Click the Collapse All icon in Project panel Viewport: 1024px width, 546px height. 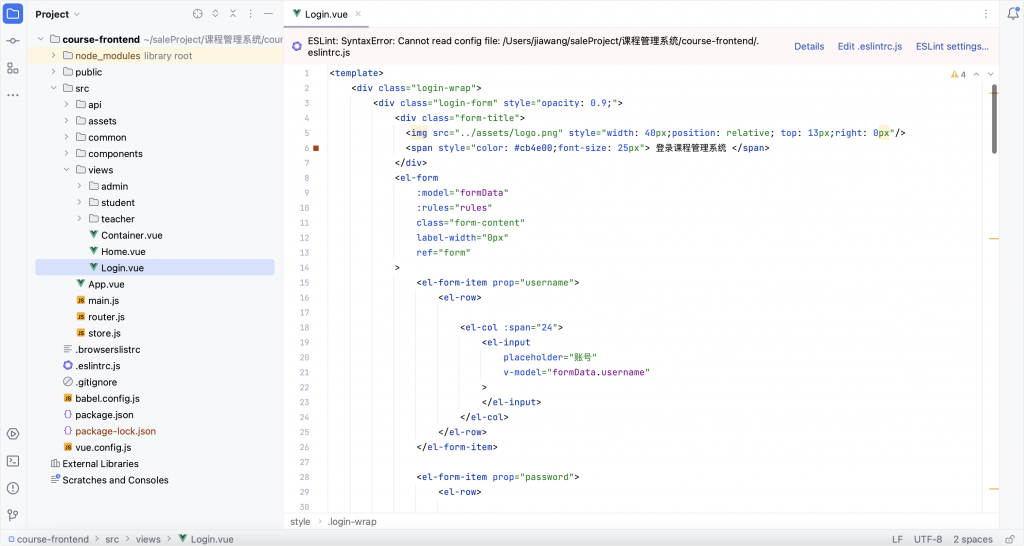pyautogui.click(x=233, y=14)
